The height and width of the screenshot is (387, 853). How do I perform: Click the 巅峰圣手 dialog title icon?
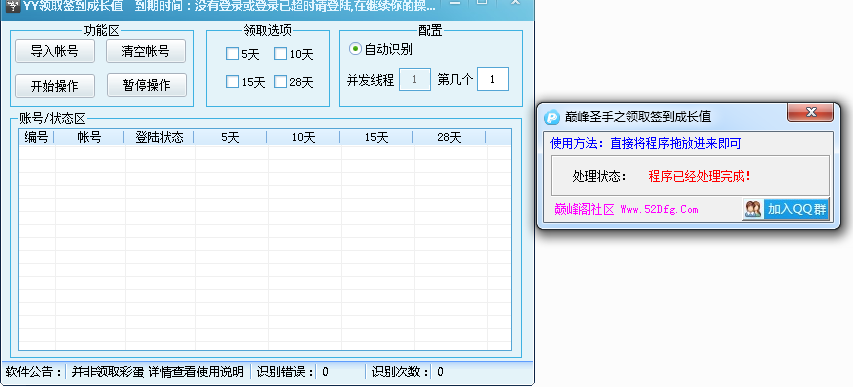[552, 118]
